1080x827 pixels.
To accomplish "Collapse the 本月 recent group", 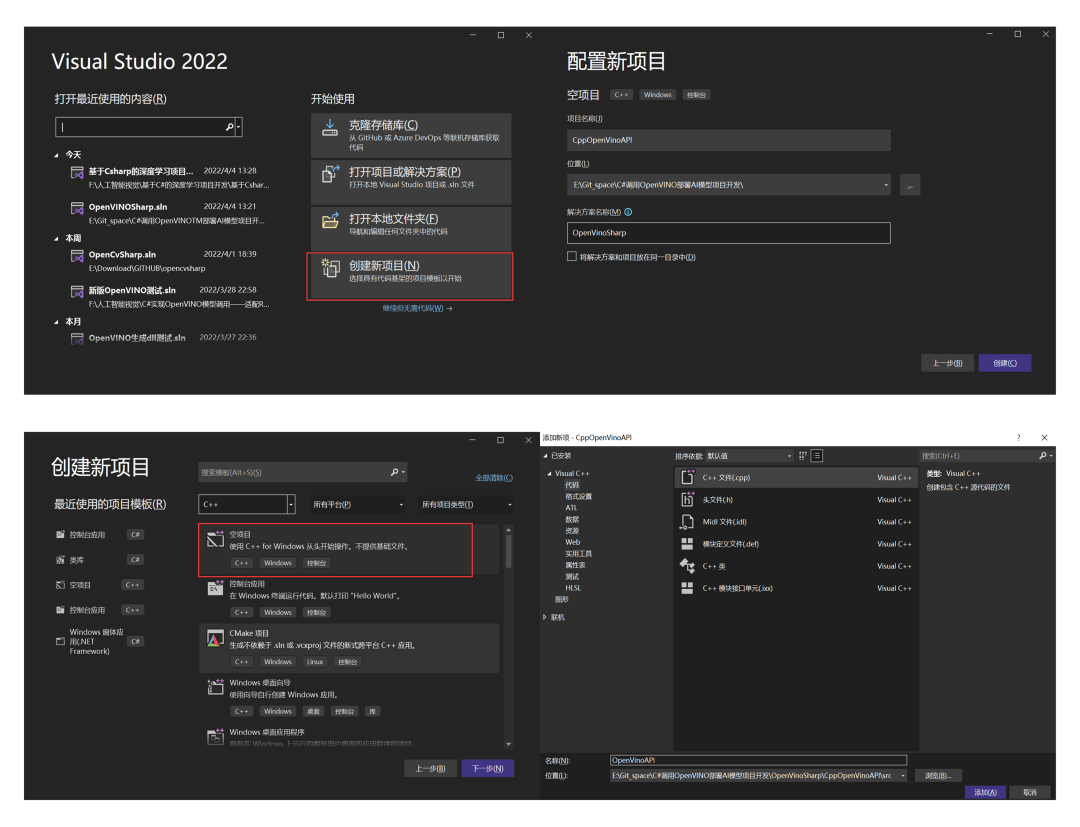I will coord(56,322).
